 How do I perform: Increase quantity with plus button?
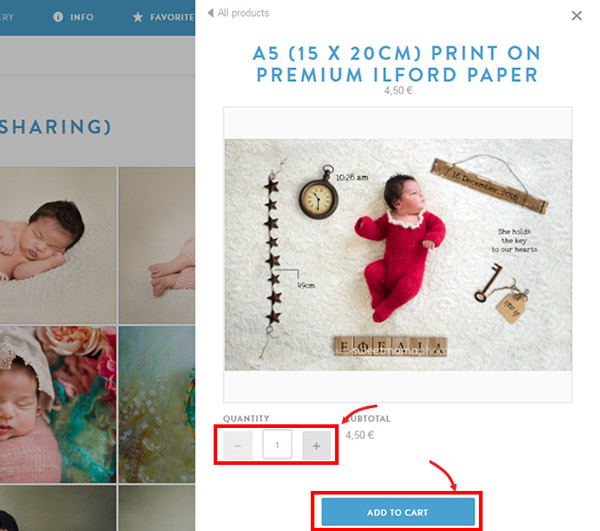tap(316, 445)
